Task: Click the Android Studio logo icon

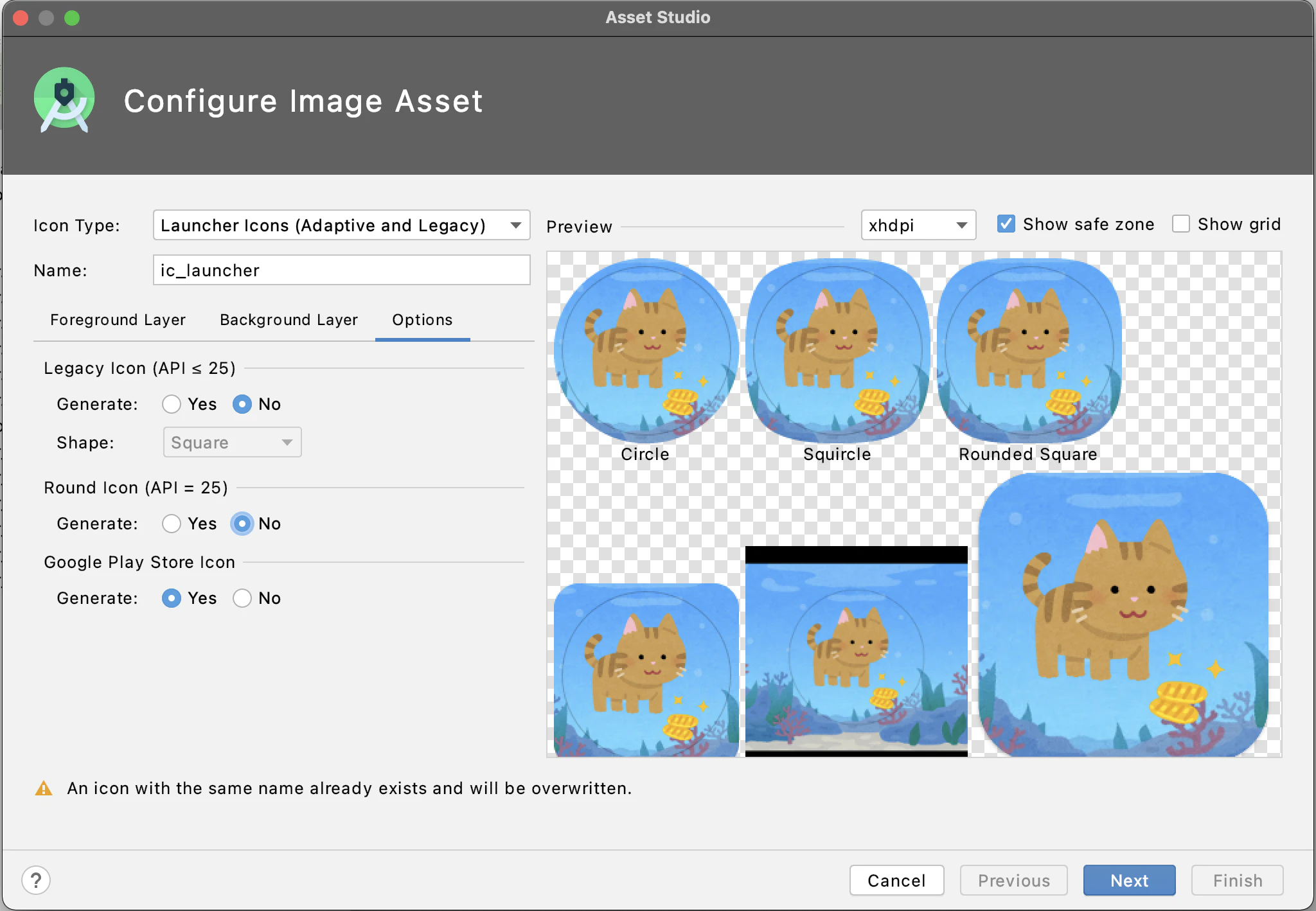Action: pyautogui.click(x=64, y=100)
